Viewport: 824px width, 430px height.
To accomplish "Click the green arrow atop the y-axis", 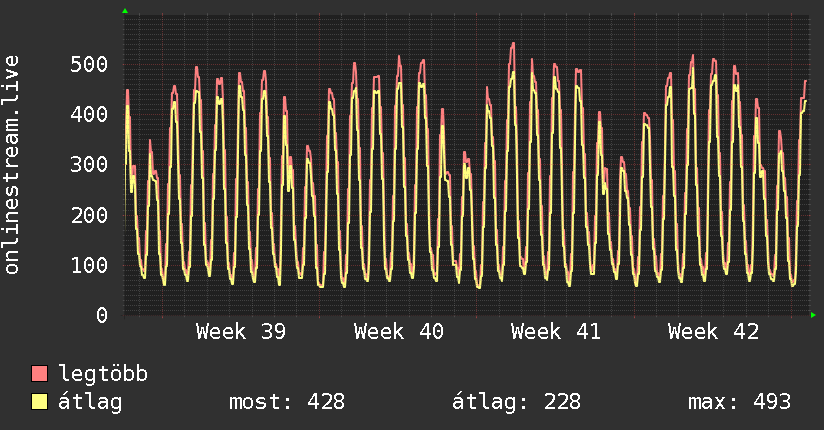I will 125,11.
